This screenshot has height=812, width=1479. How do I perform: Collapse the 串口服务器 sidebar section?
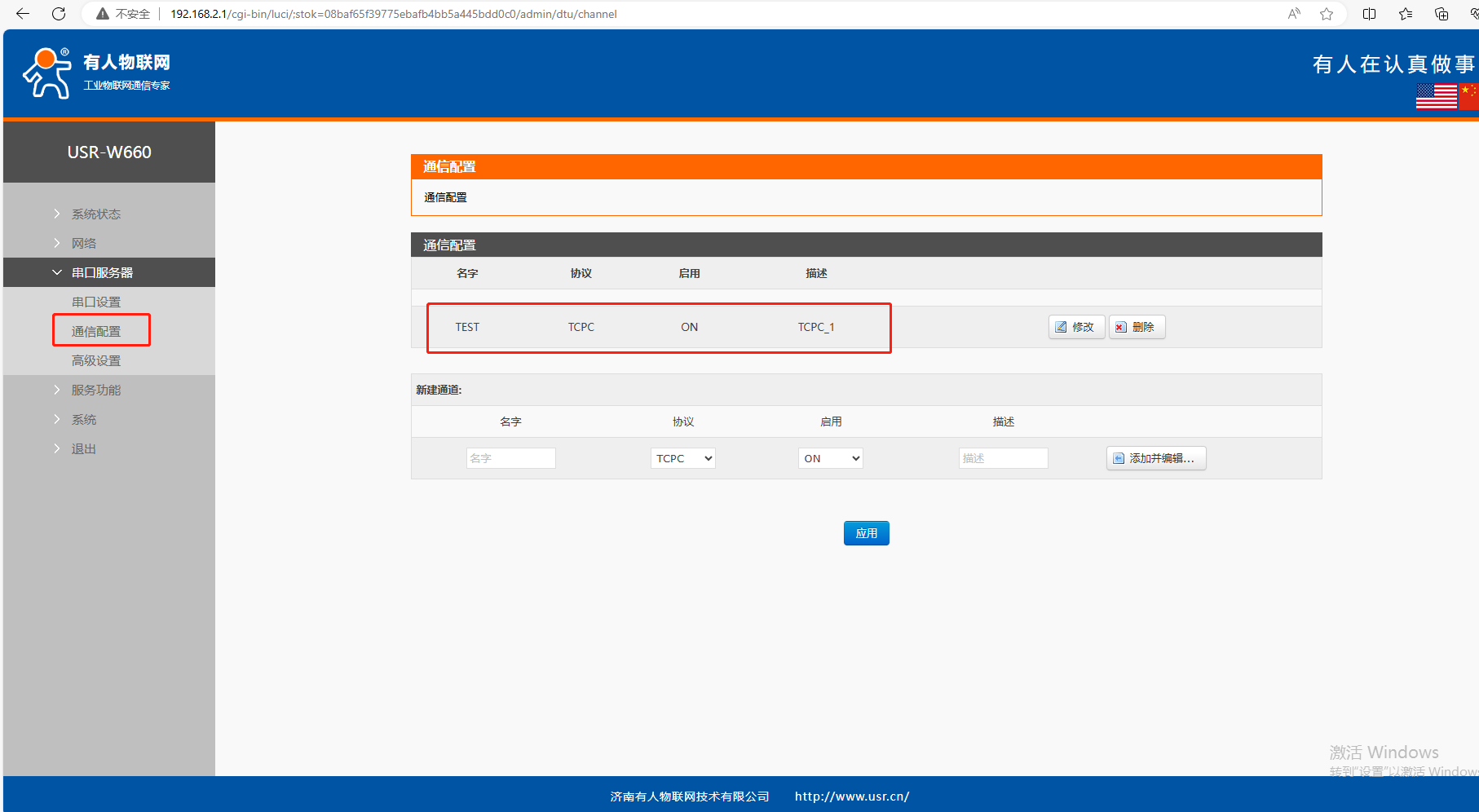tap(102, 273)
